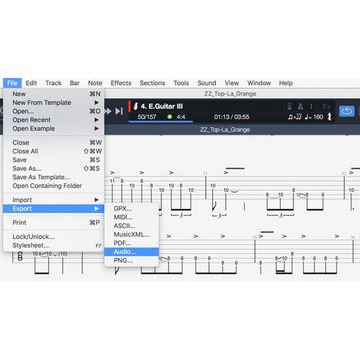Click Save in the File menu
The width and height of the screenshot is (360, 360).
click(x=54, y=160)
